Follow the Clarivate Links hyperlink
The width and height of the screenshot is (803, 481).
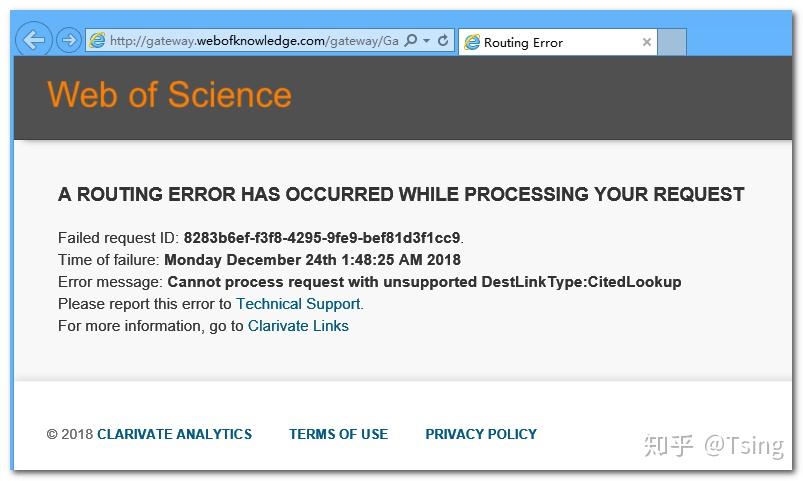(298, 326)
